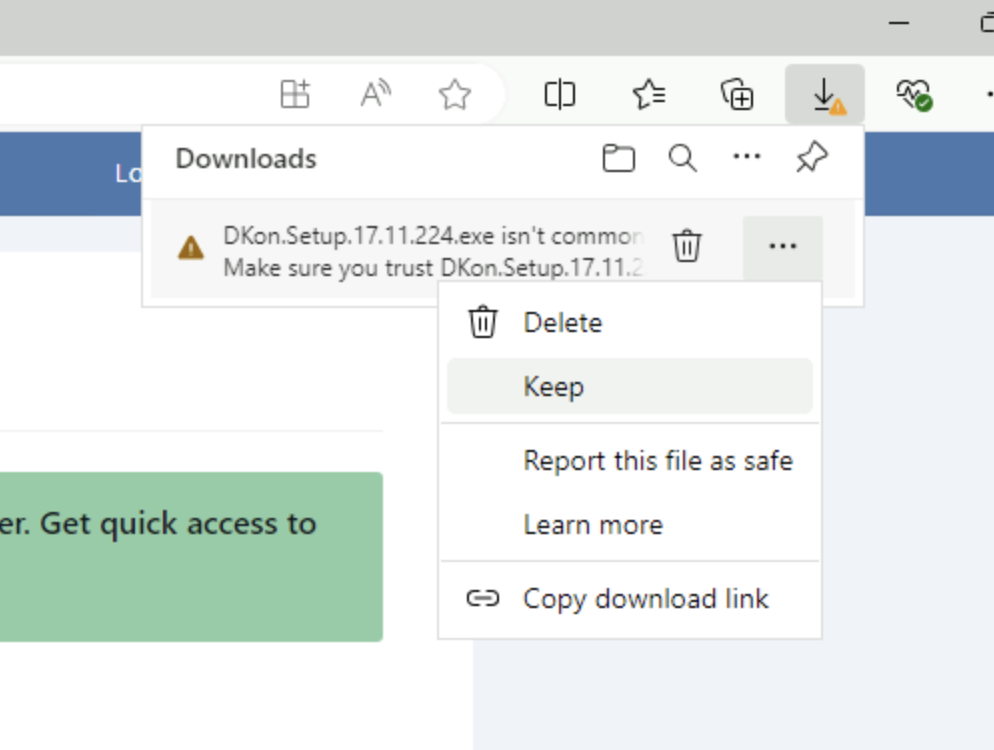Search downloads with magnifier icon

click(x=683, y=158)
